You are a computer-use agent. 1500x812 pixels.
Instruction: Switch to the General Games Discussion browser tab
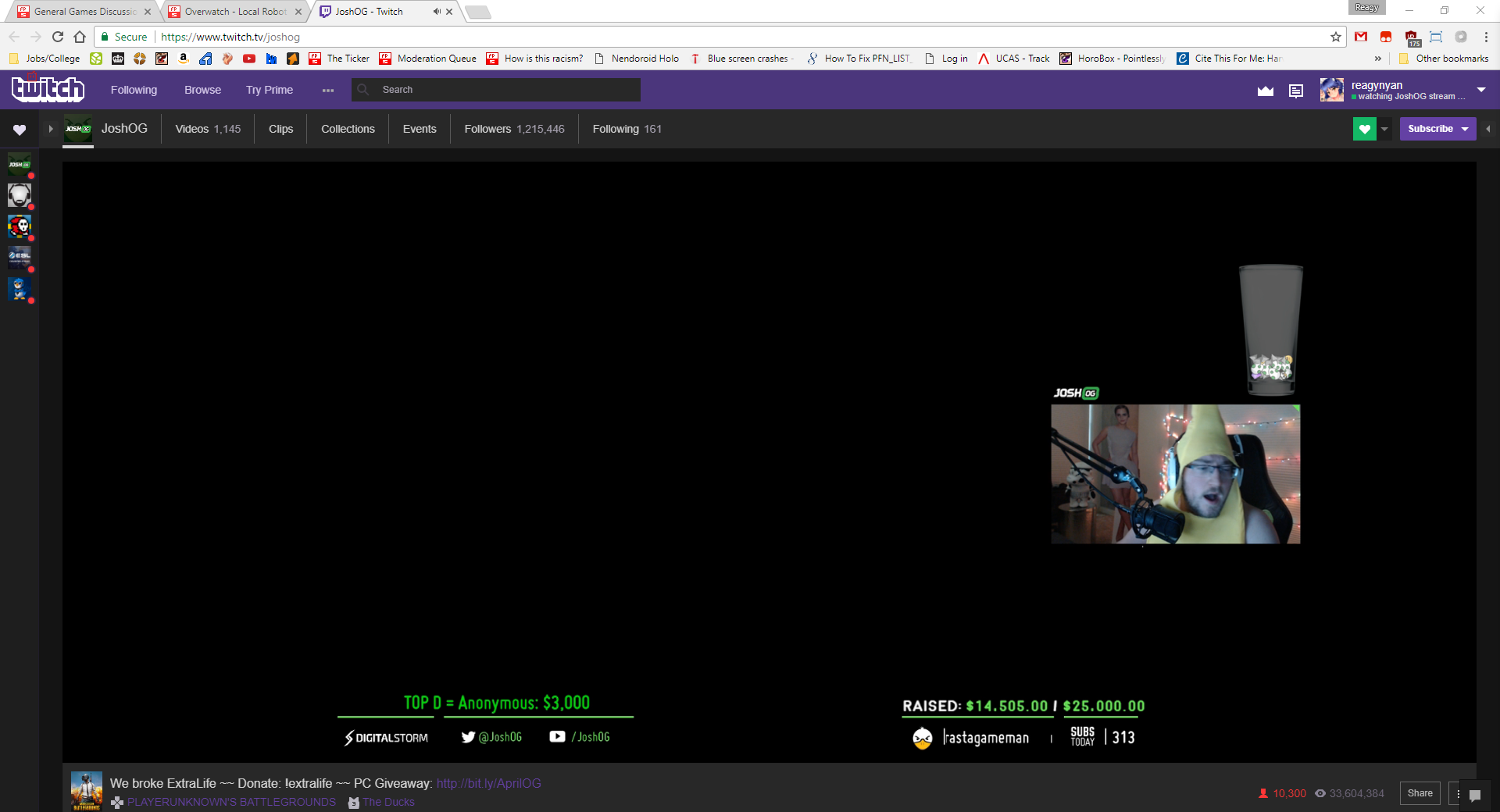tap(85, 12)
